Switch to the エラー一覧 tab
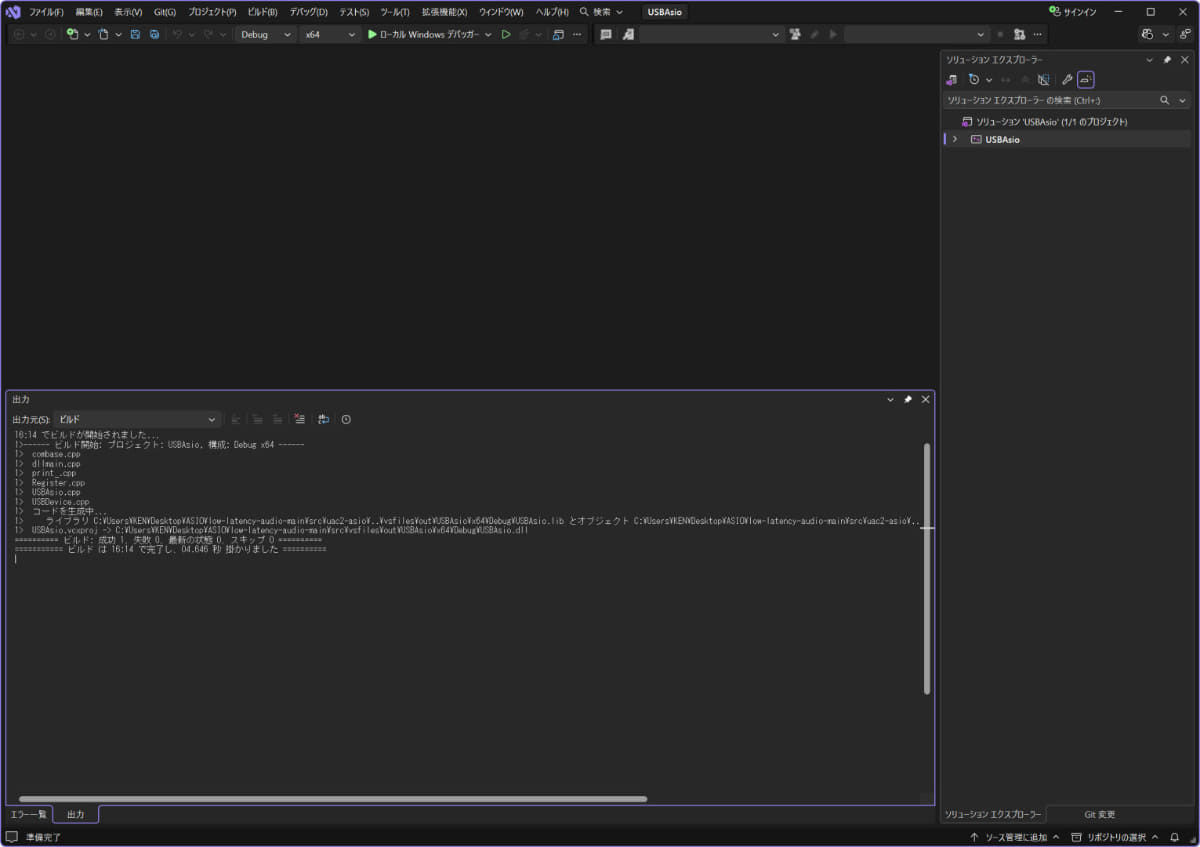The image size is (1200, 847). 28,814
